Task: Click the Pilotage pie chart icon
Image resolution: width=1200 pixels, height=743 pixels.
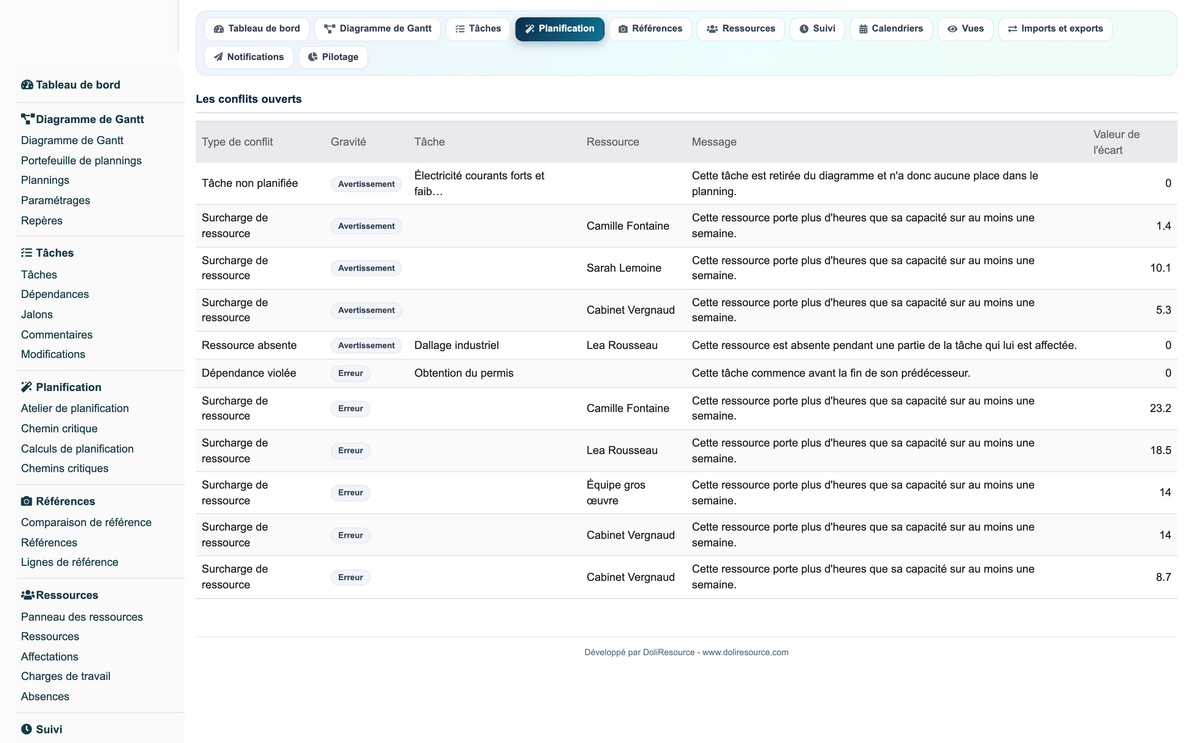Action: coord(313,57)
